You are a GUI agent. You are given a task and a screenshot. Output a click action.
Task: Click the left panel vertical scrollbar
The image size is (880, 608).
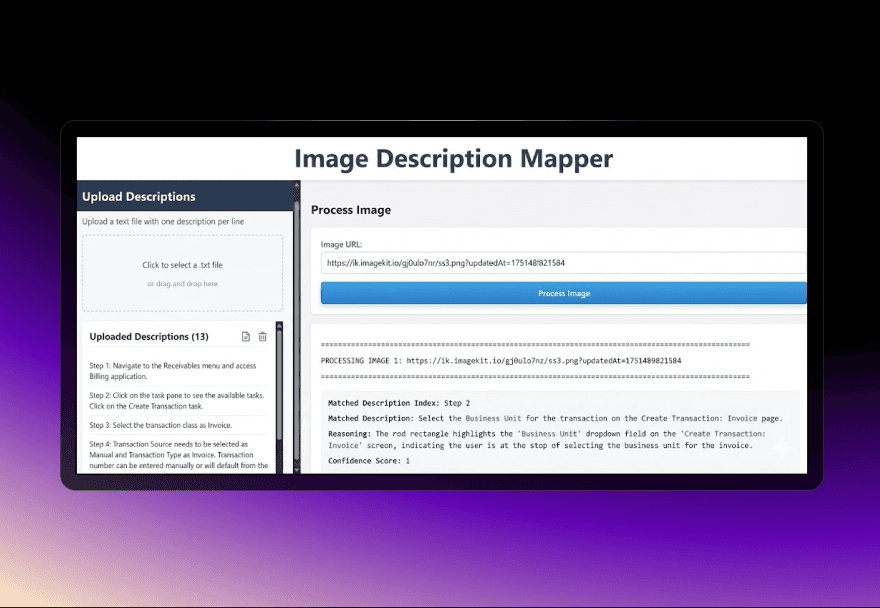point(296,300)
